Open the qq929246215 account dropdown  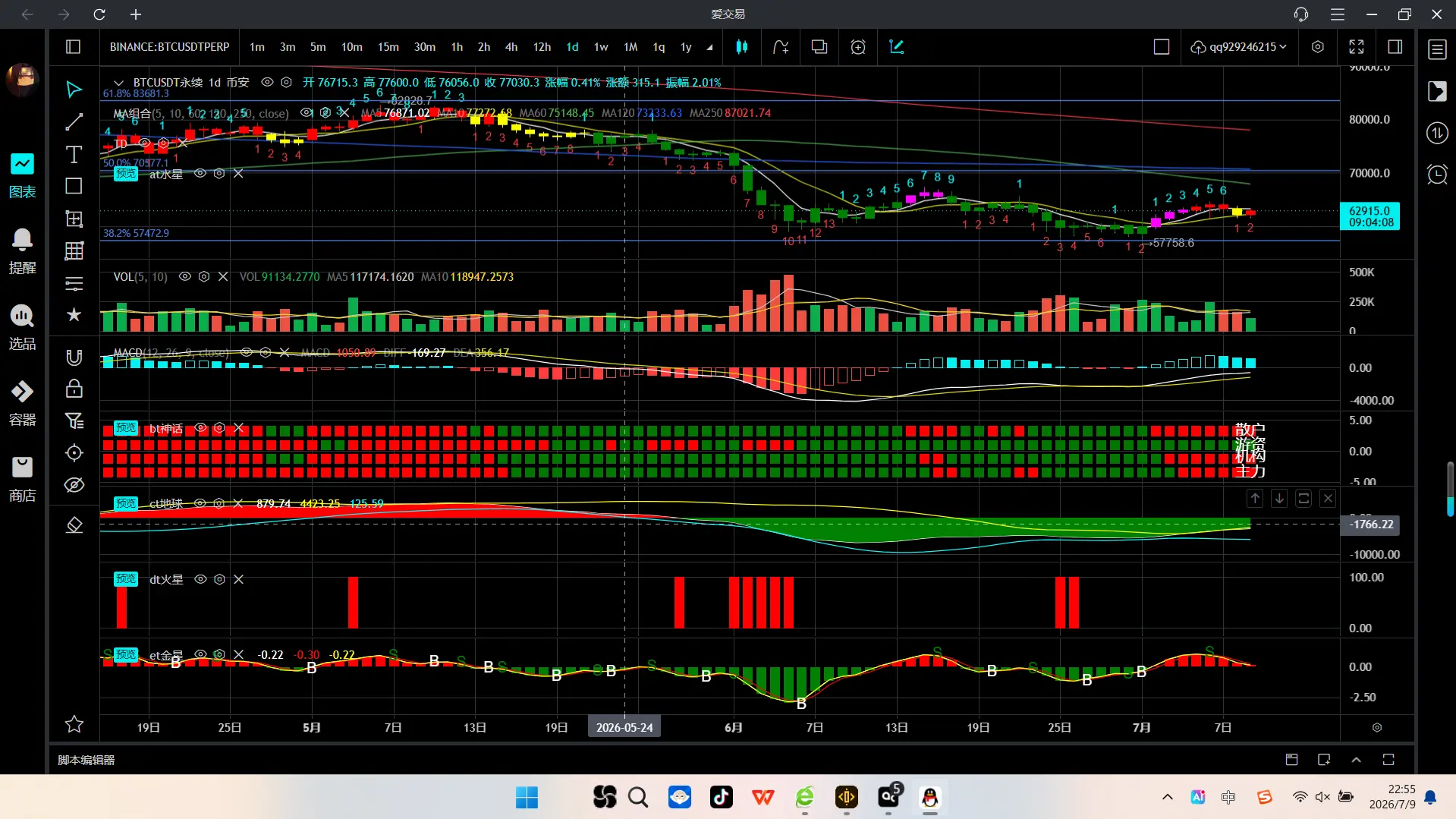point(1239,47)
